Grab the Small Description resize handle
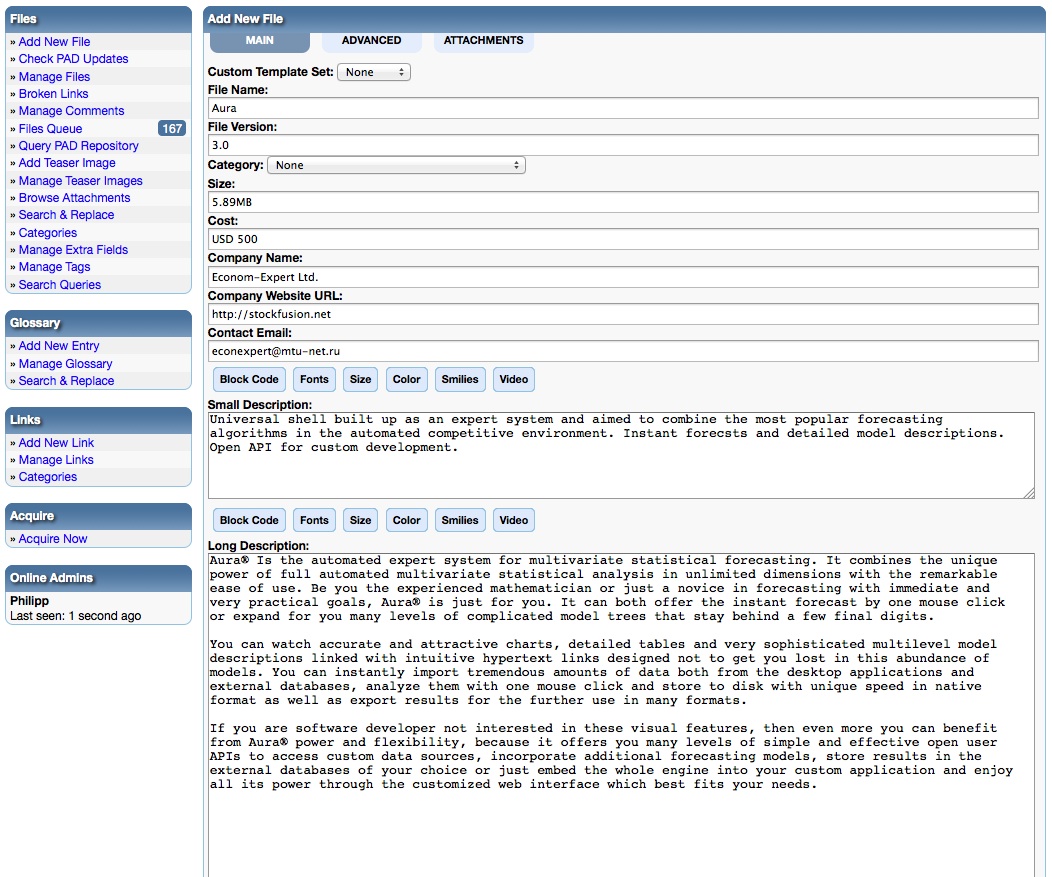The height and width of the screenshot is (877, 1052). tap(1029, 493)
